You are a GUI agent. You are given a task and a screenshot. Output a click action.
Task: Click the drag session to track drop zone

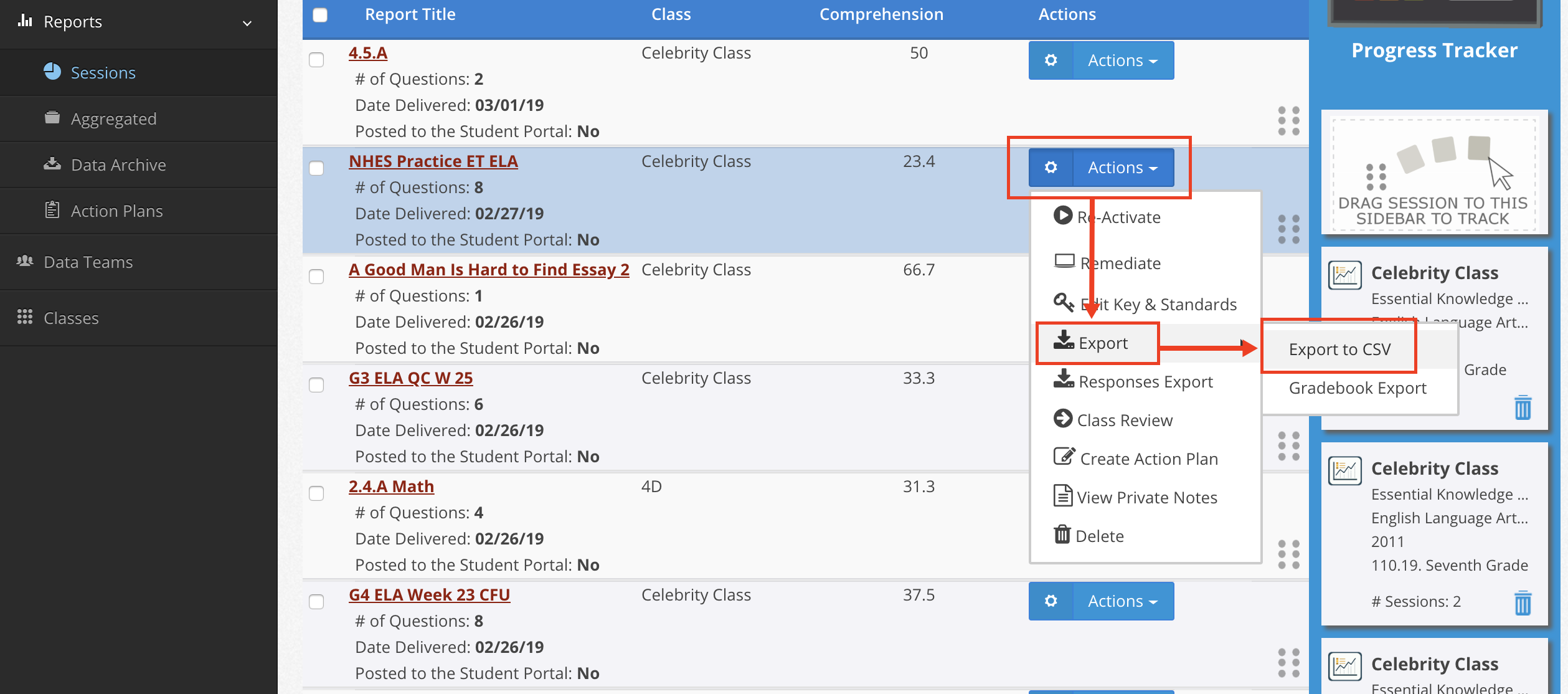pos(1433,175)
